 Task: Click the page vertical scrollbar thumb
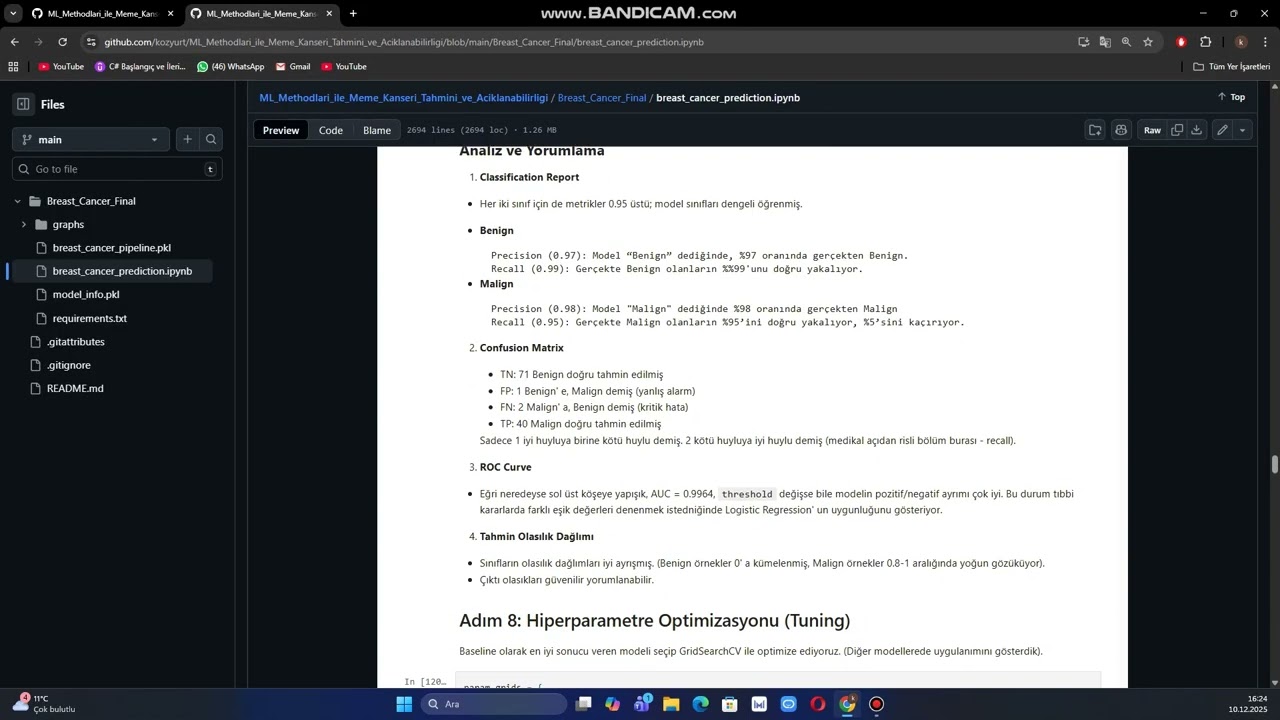[1275, 466]
